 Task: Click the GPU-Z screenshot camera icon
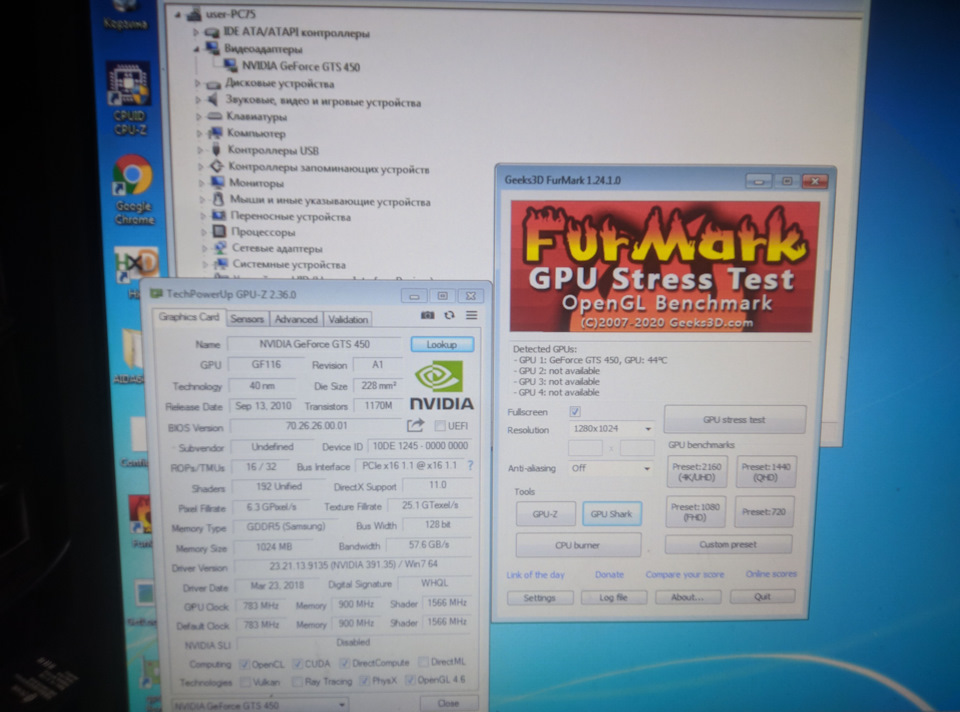(427, 315)
